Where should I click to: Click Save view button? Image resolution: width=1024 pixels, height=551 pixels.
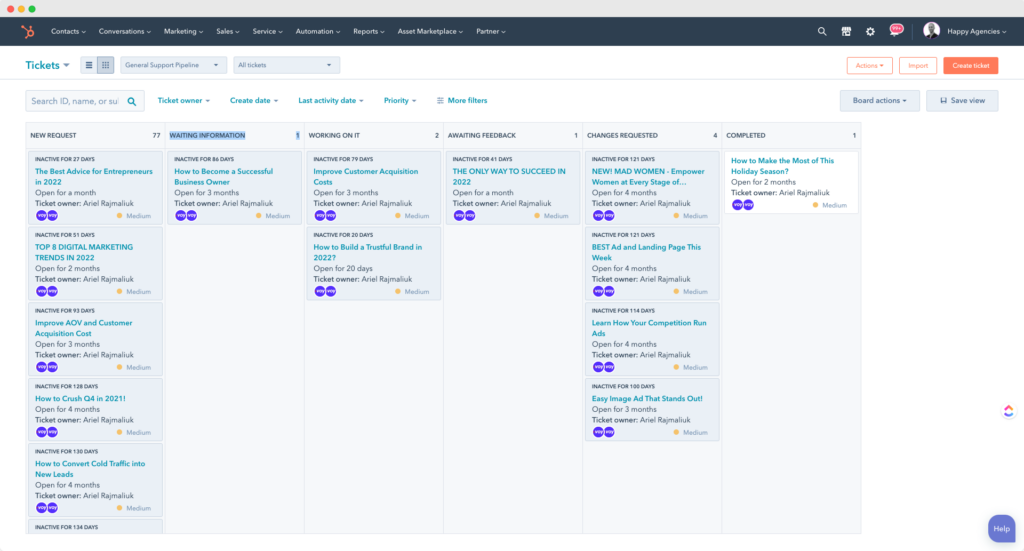click(962, 101)
